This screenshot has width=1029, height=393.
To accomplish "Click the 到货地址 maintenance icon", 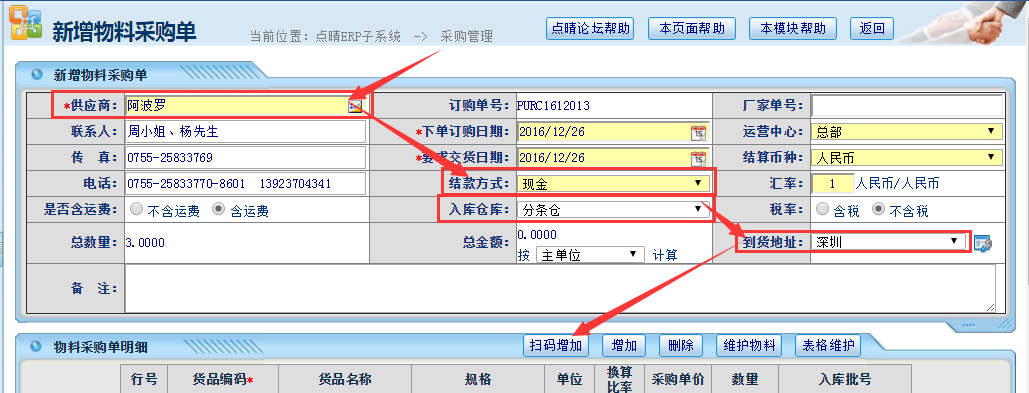I will point(982,243).
